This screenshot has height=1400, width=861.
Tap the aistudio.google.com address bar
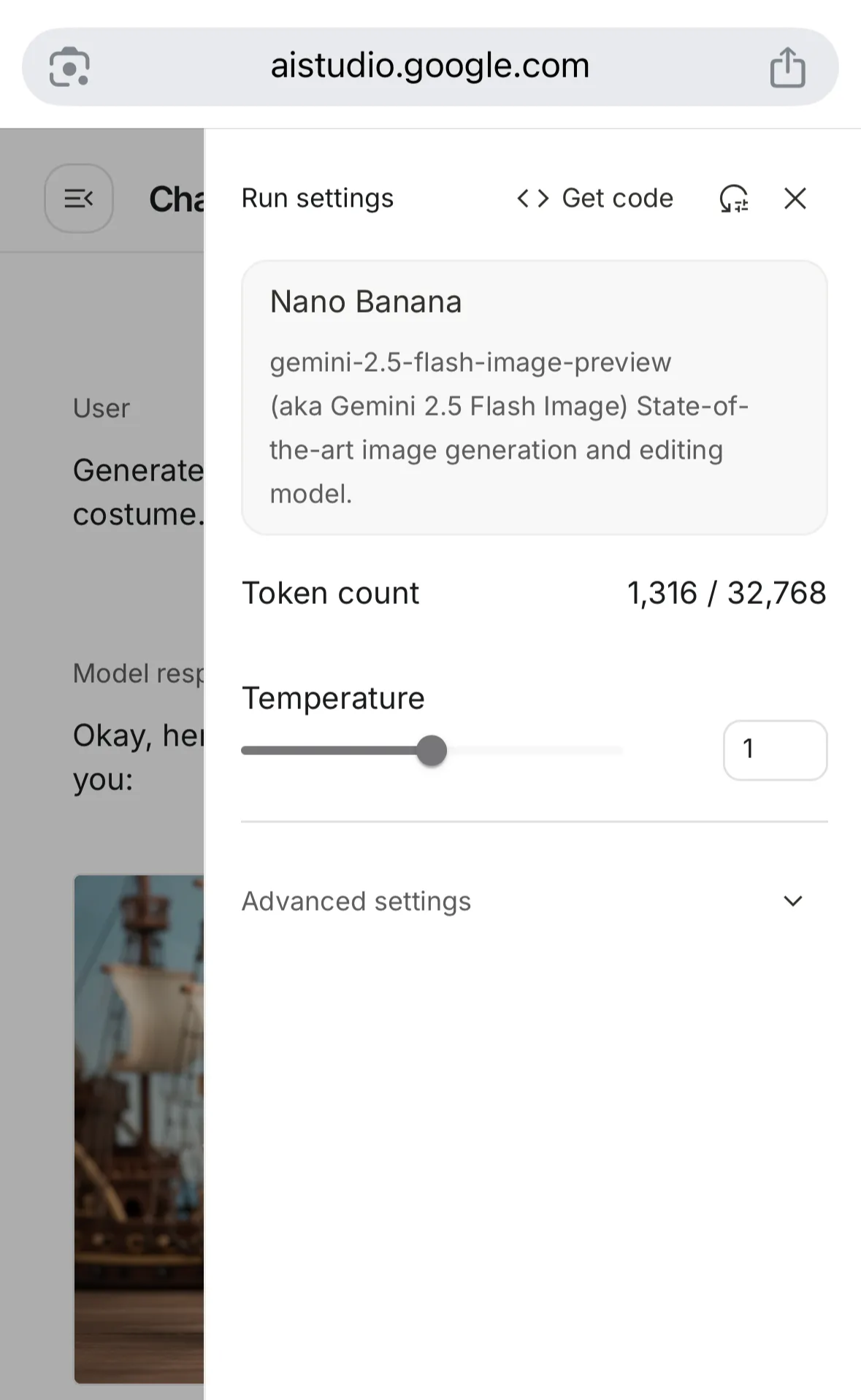click(429, 66)
